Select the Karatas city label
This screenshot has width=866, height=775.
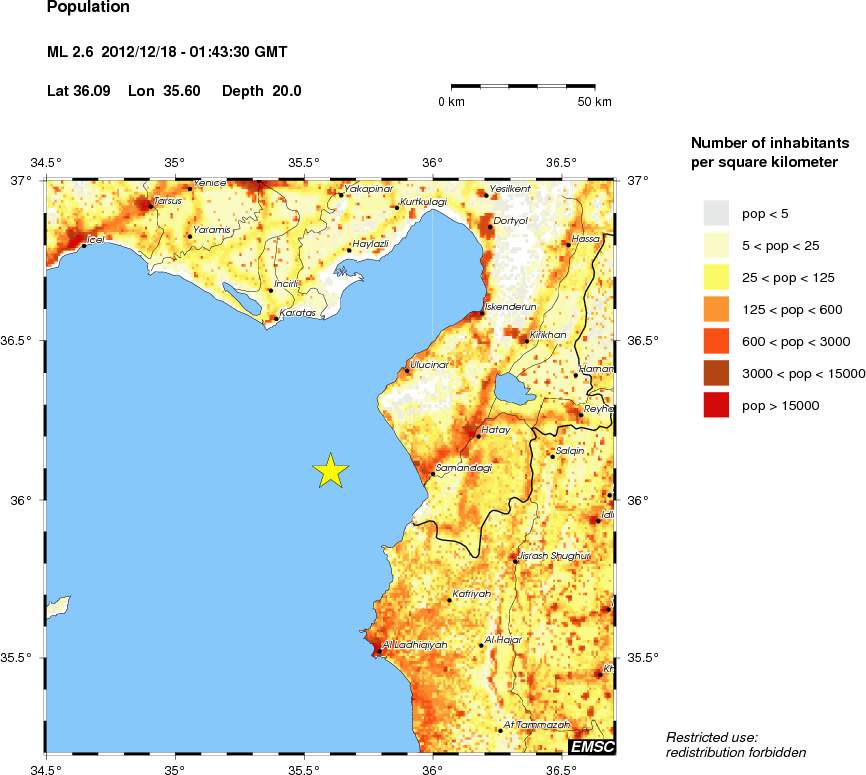(298, 313)
